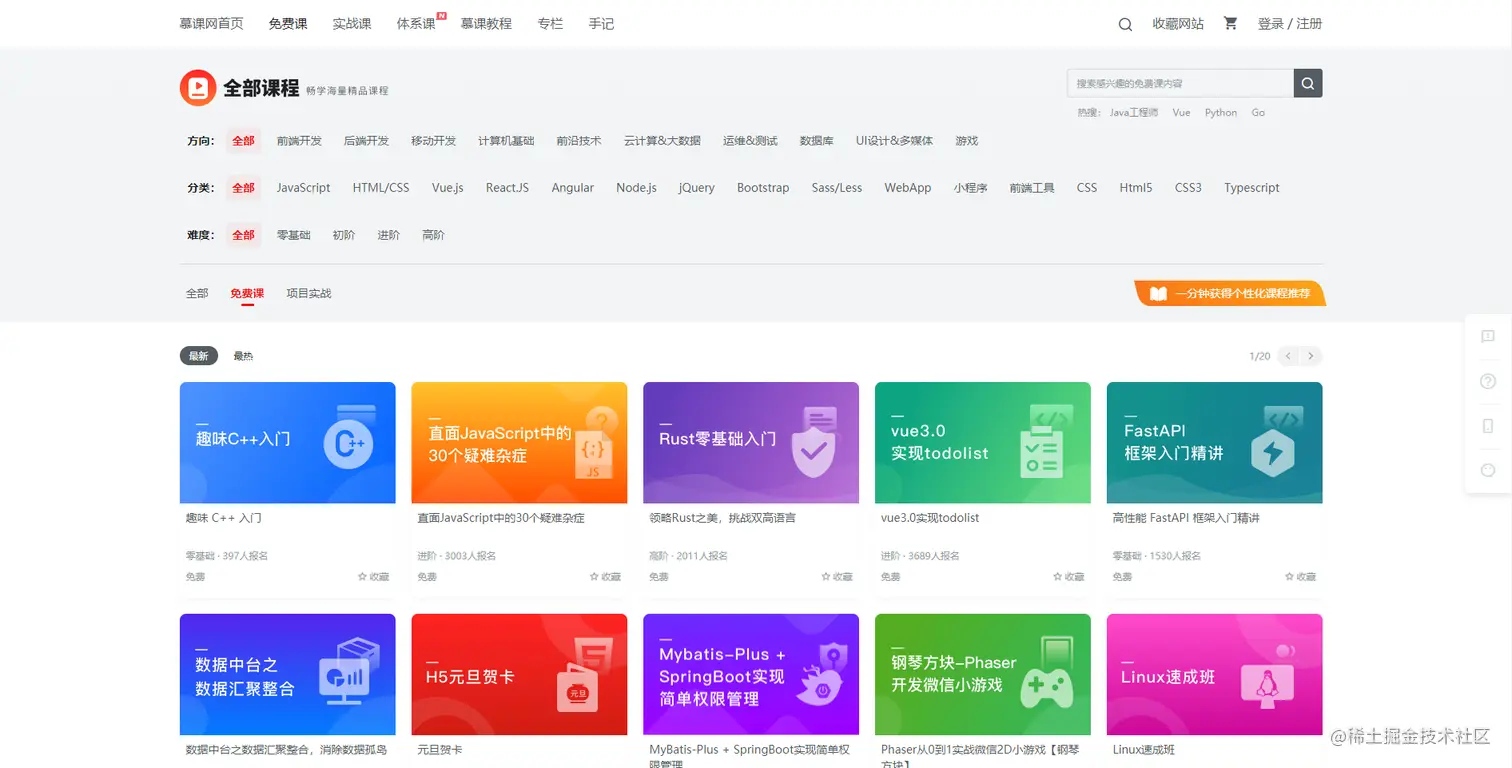This screenshot has width=1512, height=768.
Task: Click hot search term Vue
Action: click(1182, 113)
